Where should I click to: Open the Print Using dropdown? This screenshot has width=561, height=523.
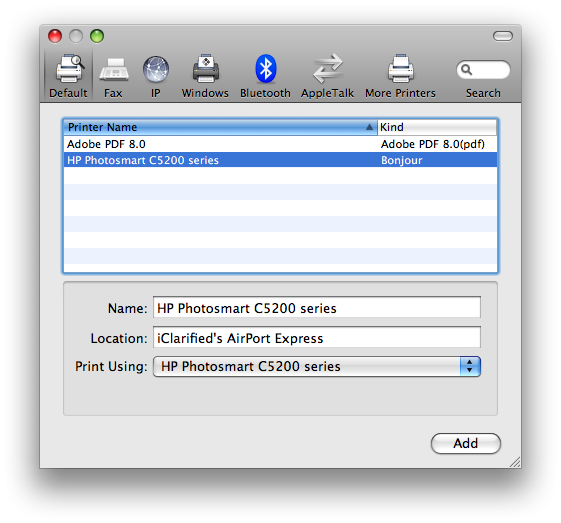pyautogui.click(x=317, y=366)
